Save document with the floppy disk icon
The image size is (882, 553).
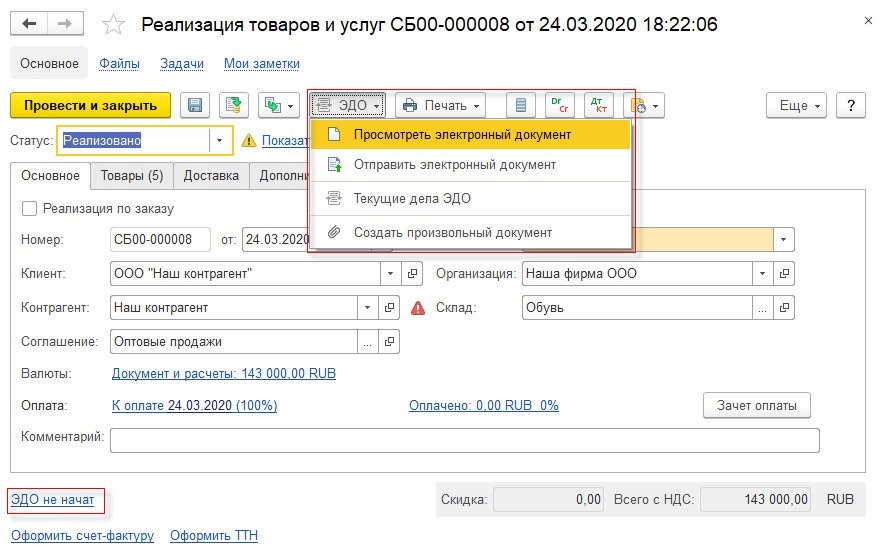195,105
